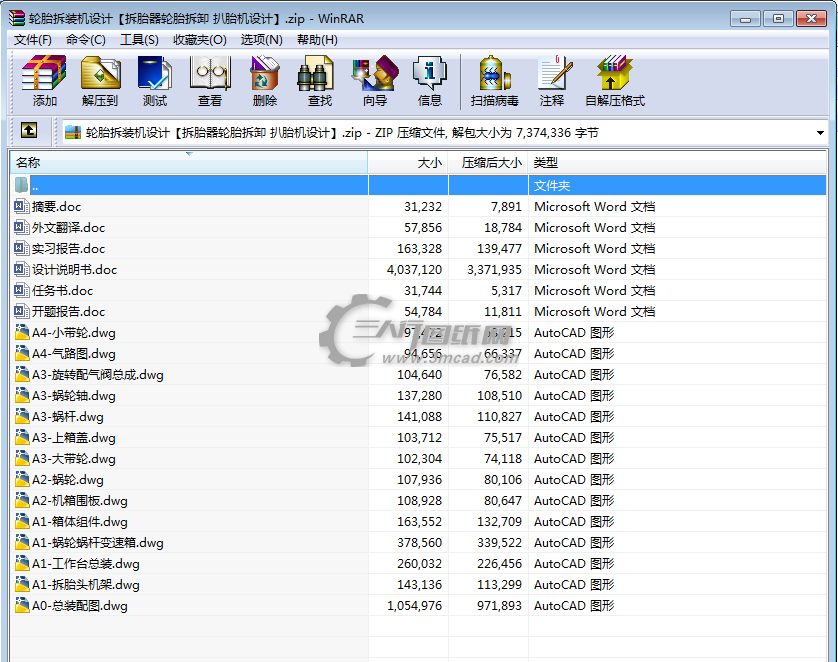Screen dimensions: 838x662
Task: Open the 文件(F) menu
Action: tap(32, 40)
